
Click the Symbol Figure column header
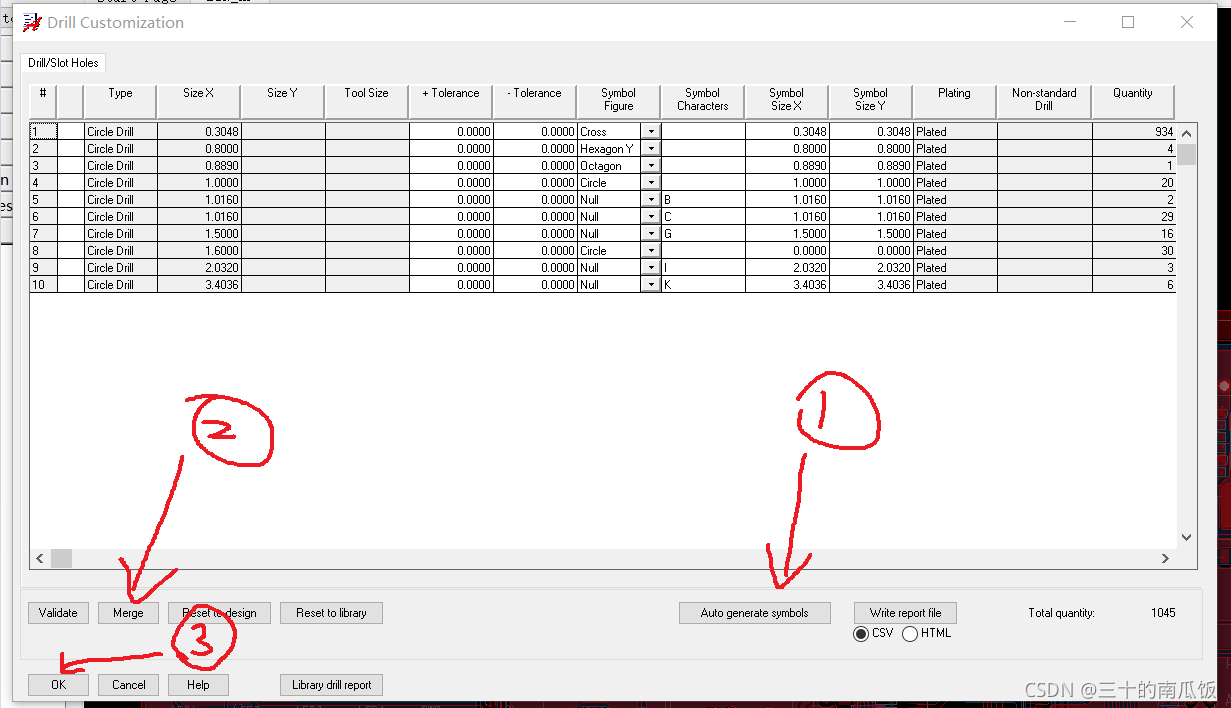(618, 100)
